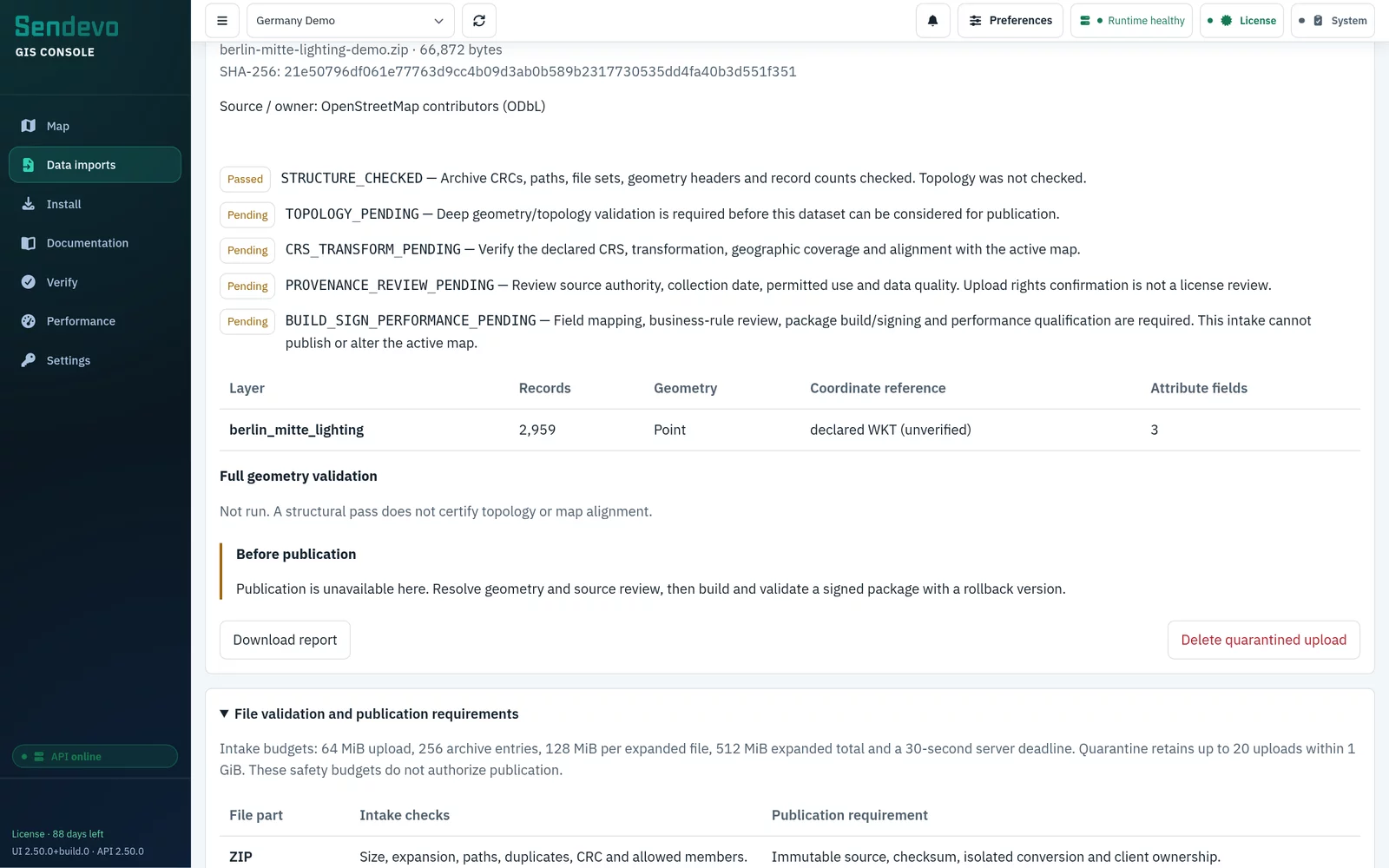Click the Attribute fields column header
1389x868 pixels.
click(x=1199, y=388)
